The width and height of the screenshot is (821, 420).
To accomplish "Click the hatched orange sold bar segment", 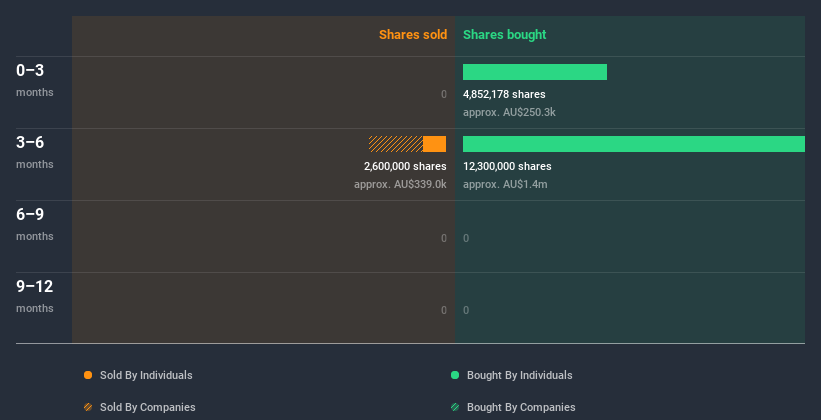I will (396, 144).
